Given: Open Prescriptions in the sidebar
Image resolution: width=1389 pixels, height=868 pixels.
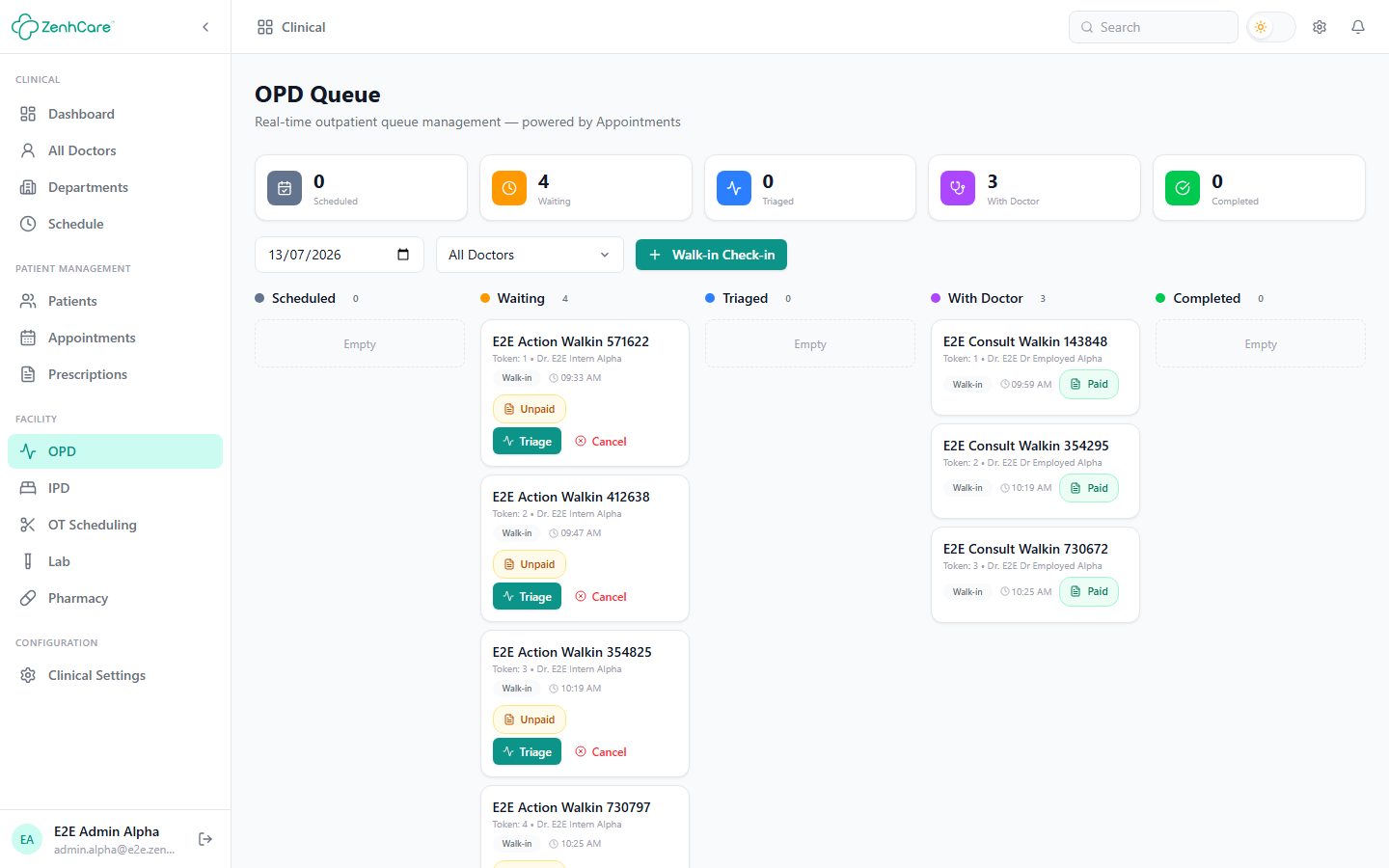Looking at the screenshot, I should click(116, 374).
